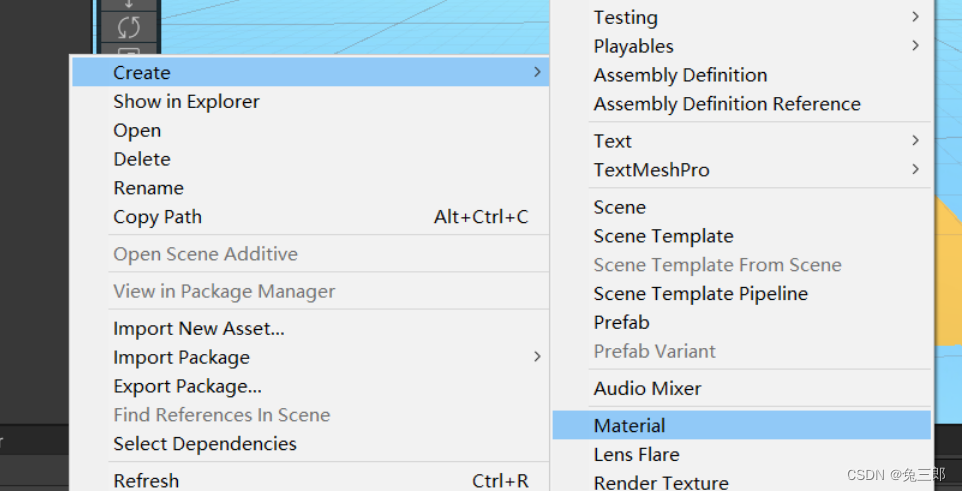Select Import New Asset...
This screenshot has height=491, width=962.
pos(198,328)
